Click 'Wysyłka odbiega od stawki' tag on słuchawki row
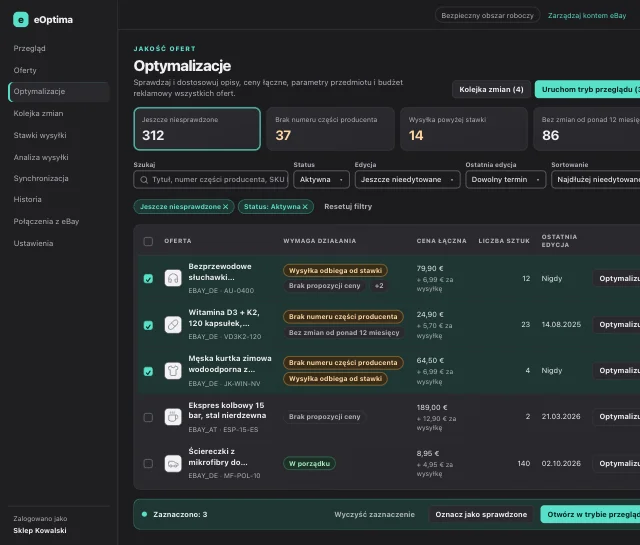 pyautogui.click(x=336, y=271)
